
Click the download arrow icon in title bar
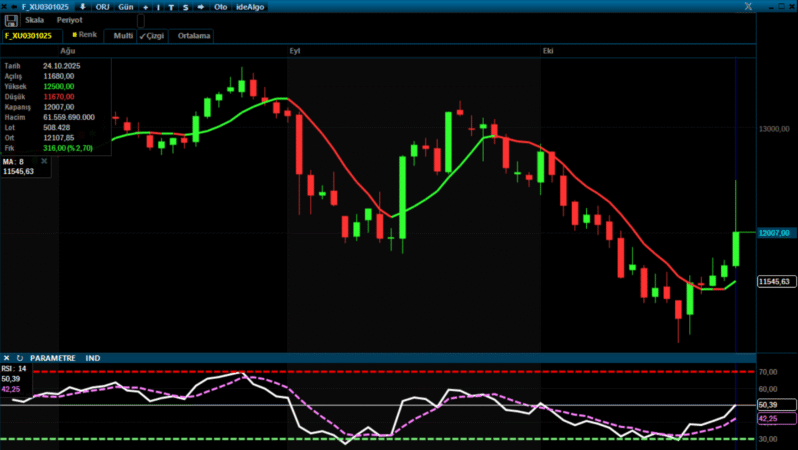click(82, 6)
